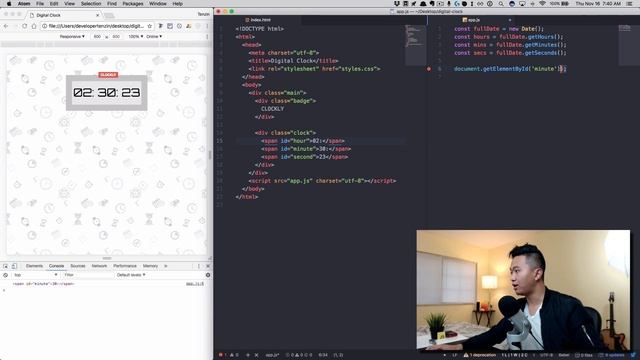This screenshot has height=360, width=640.
Task: Open Spotlight search in menu bar
Action: 501,4
